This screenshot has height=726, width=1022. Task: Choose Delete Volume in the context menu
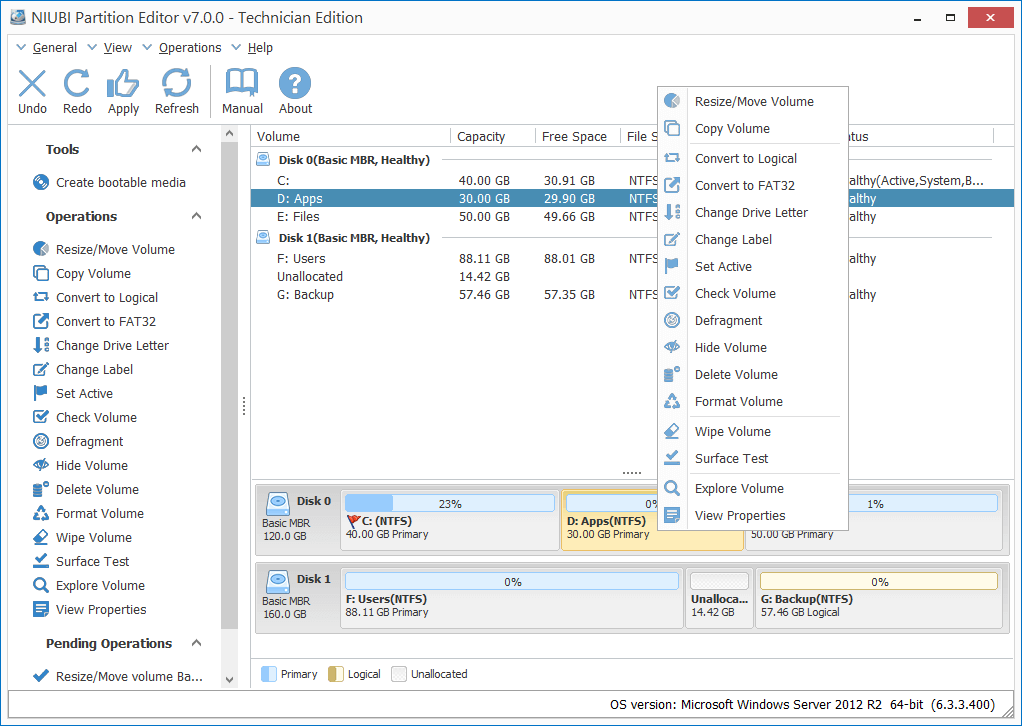click(753, 375)
